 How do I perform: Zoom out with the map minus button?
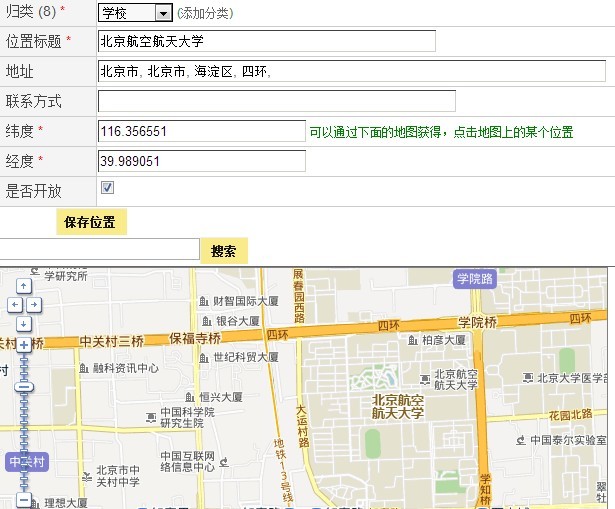click(24, 500)
